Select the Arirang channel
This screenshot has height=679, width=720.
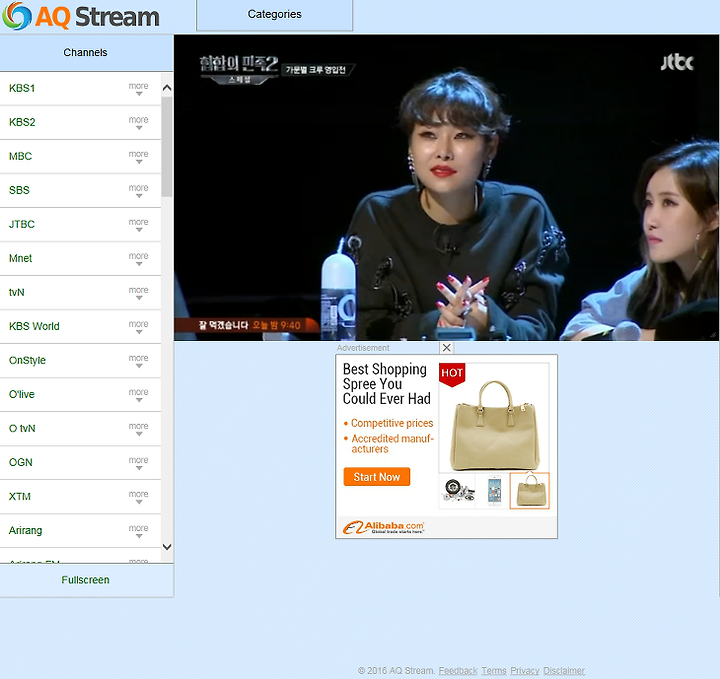pos(26,530)
